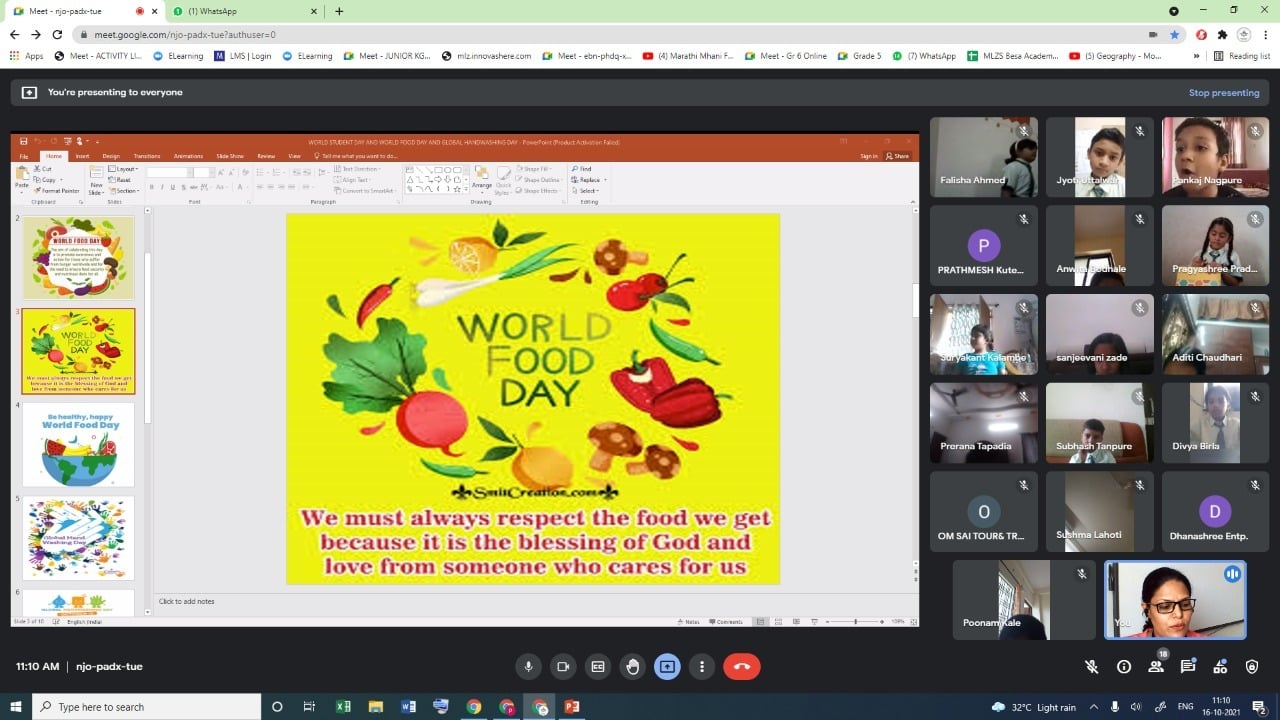The width and height of the screenshot is (1280, 720).
Task: Click Cut in the Clipboard group
Action: [43, 169]
